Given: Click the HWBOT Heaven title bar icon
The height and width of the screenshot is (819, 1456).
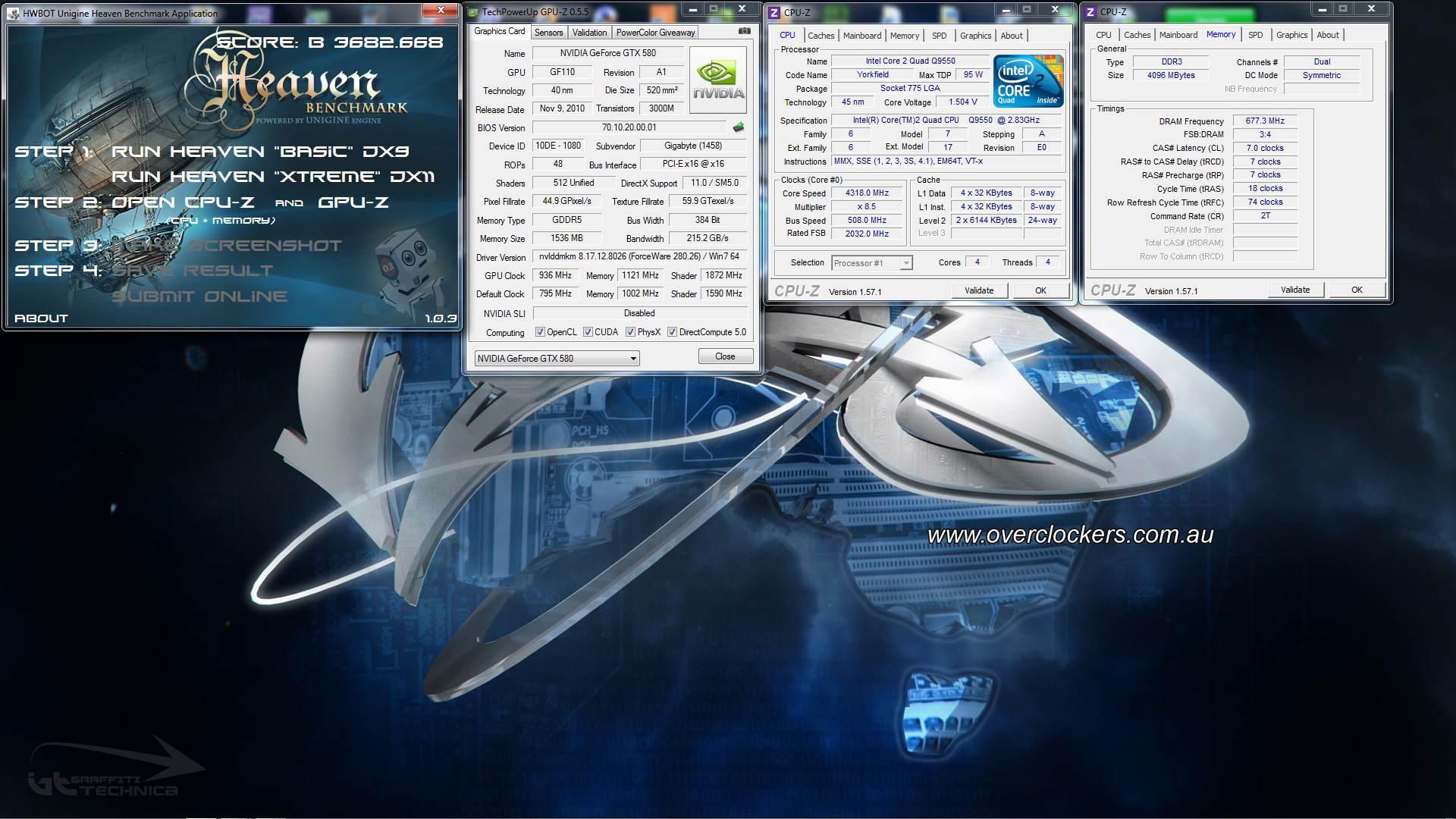Looking at the screenshot, I should point(13,13).
